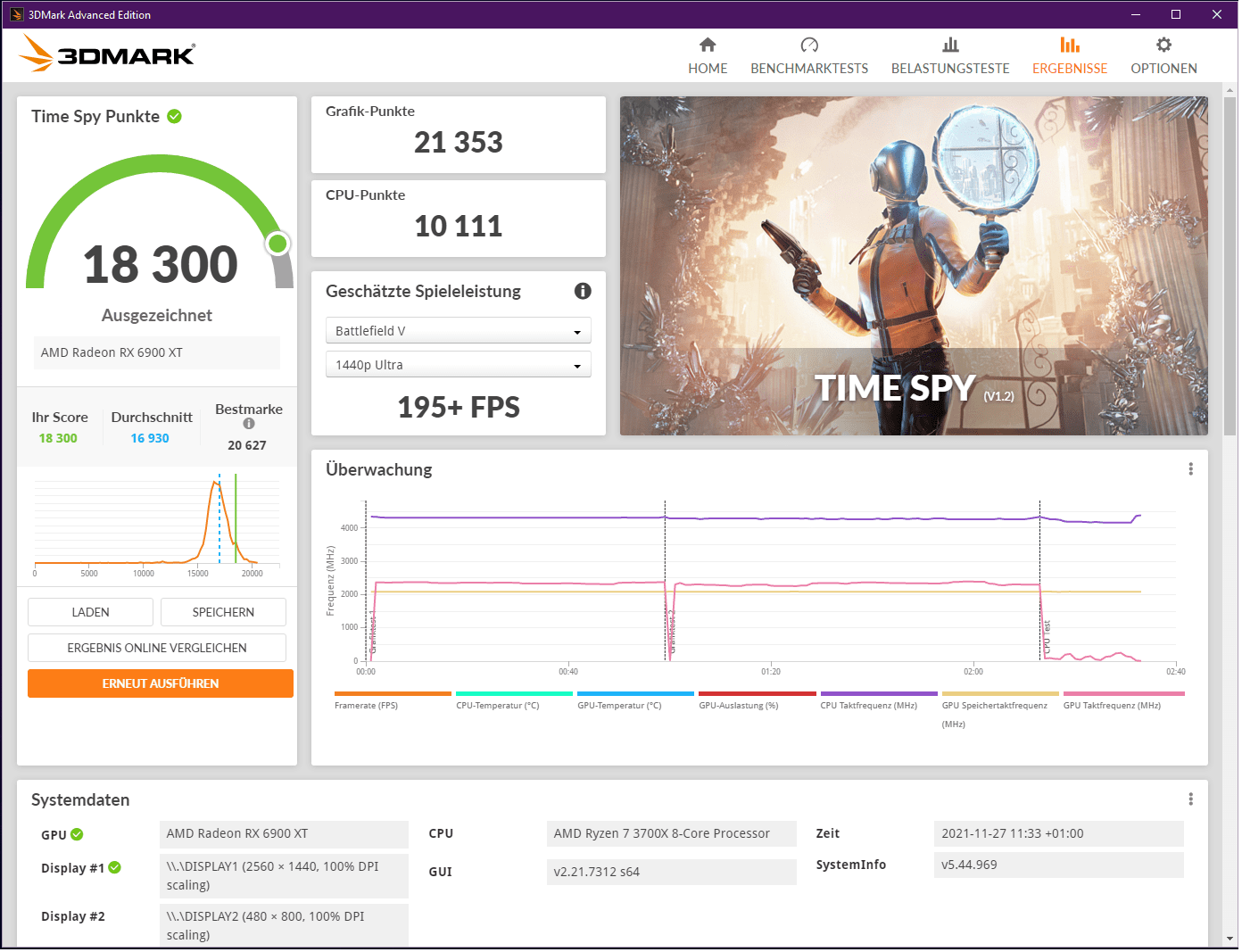Click green check next to Display #1
The image size is (1242, 952).
click(x=115, y=867)
